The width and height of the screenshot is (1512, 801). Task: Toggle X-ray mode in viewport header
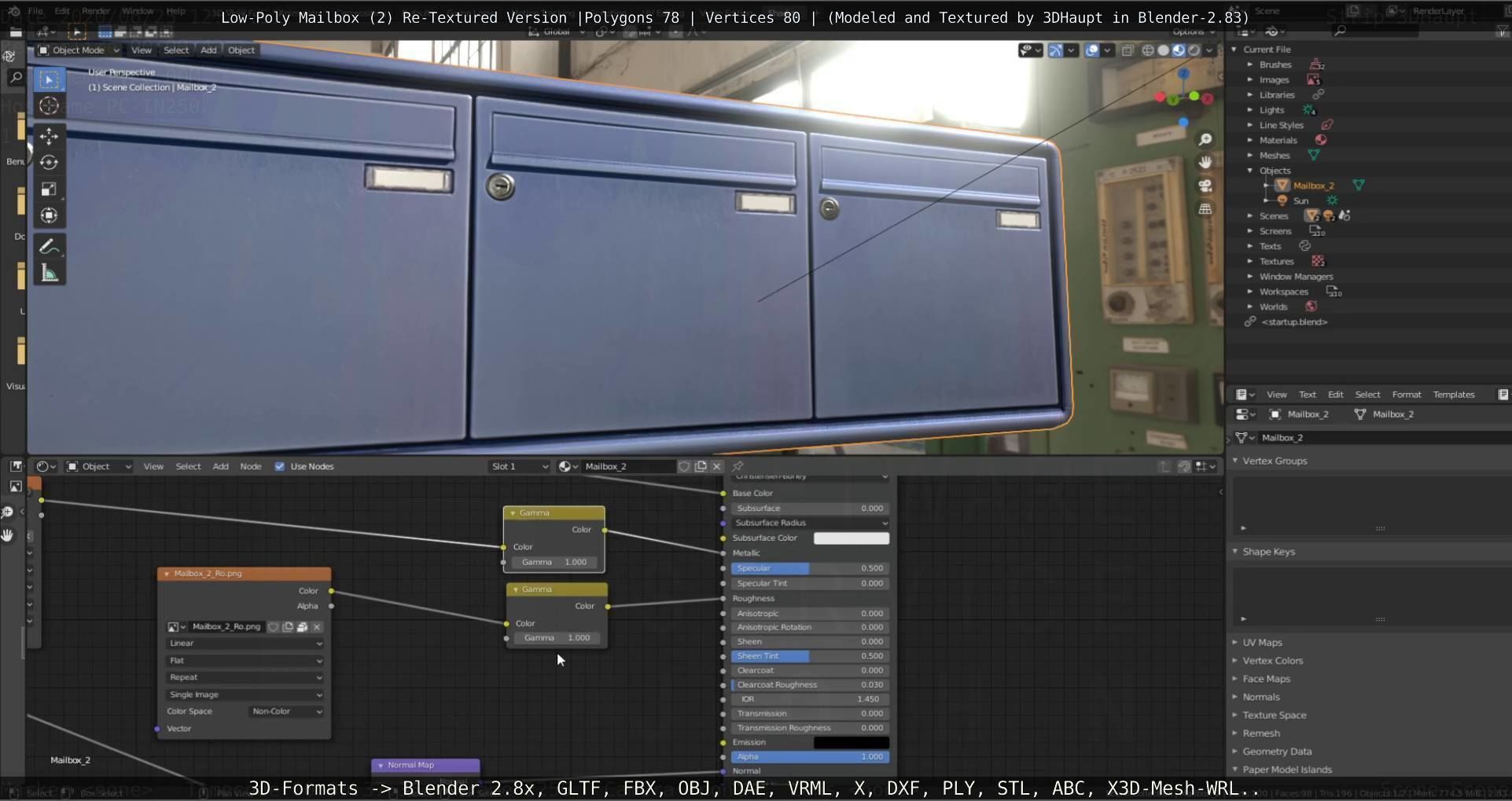tap(1128, 50)
